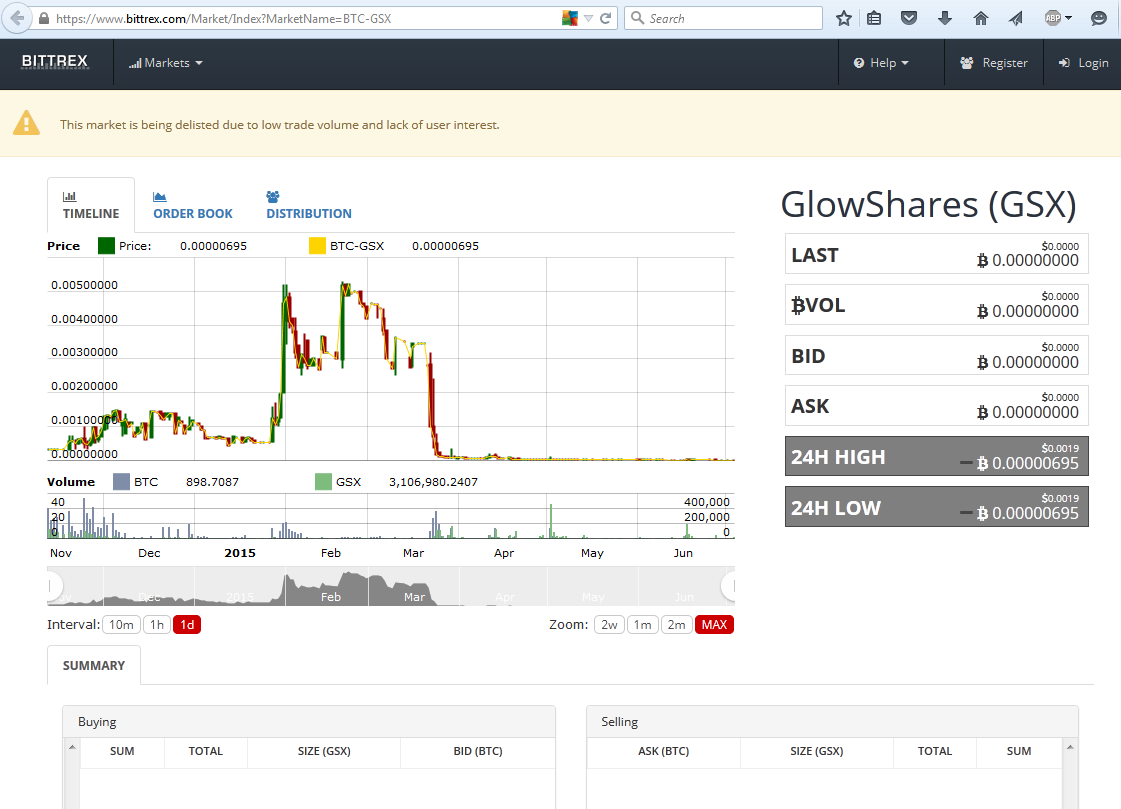Image resolution: width=1121 pixels, height=809 pixels.
Task: Set chart interval to 1d
Action: (187, 625)
